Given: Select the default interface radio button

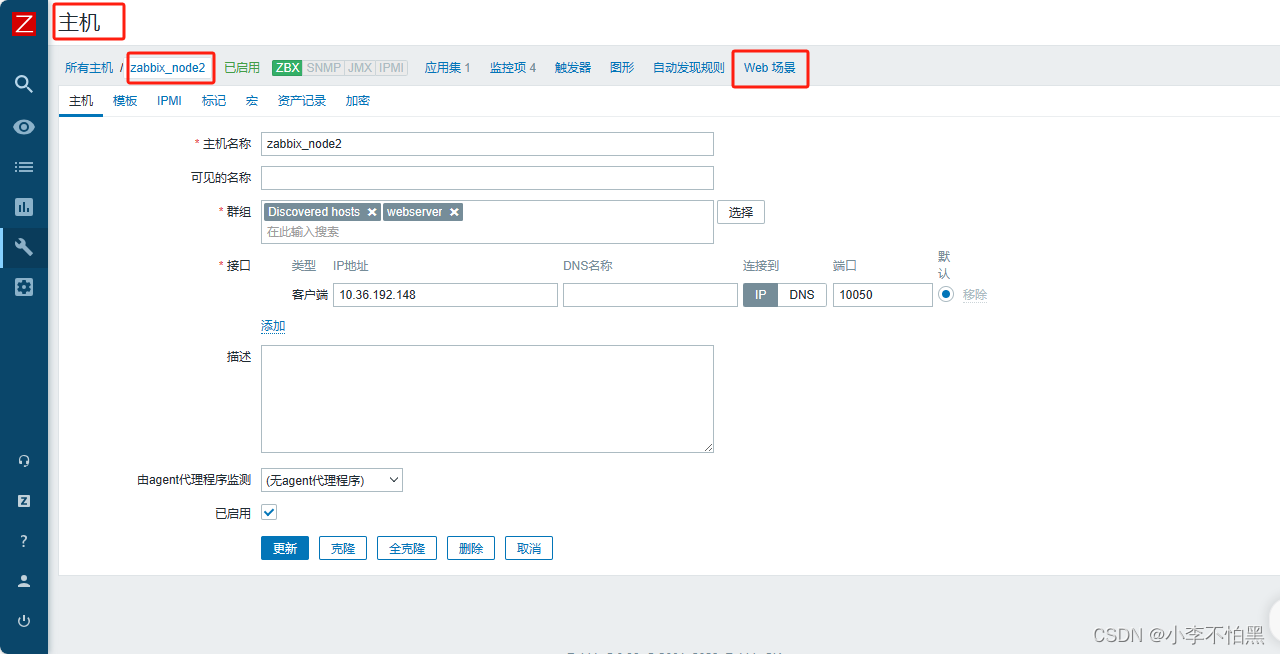Looking at the screenshot, I should point(947,294).
